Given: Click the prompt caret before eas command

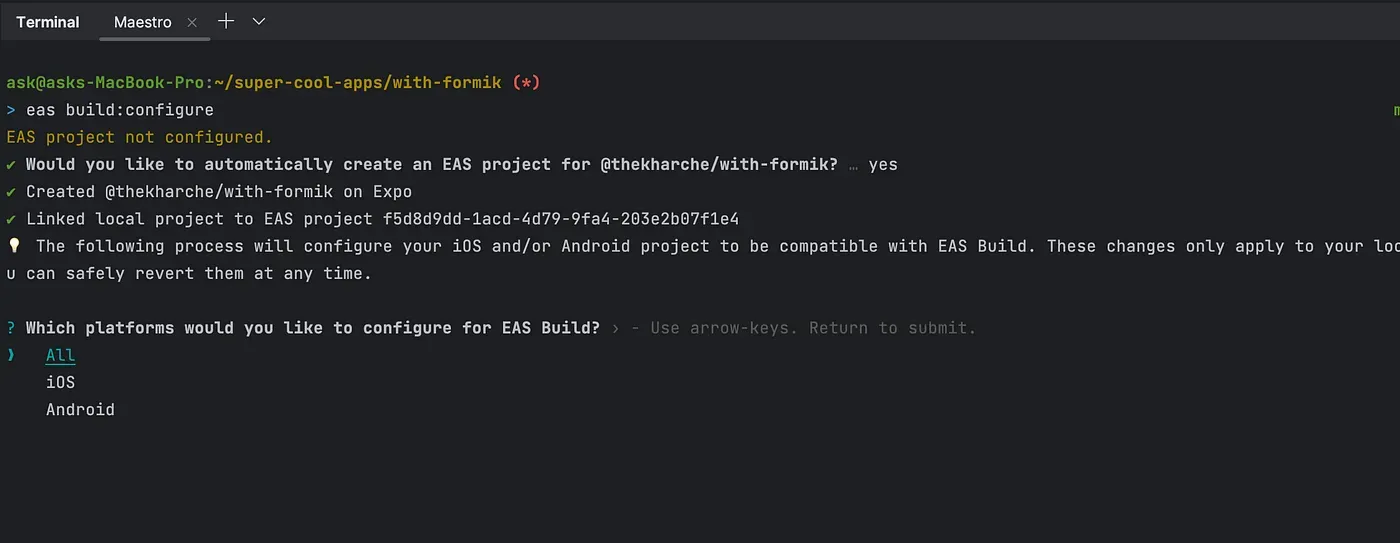Looking at the screenshot, I should pos(11,109).
